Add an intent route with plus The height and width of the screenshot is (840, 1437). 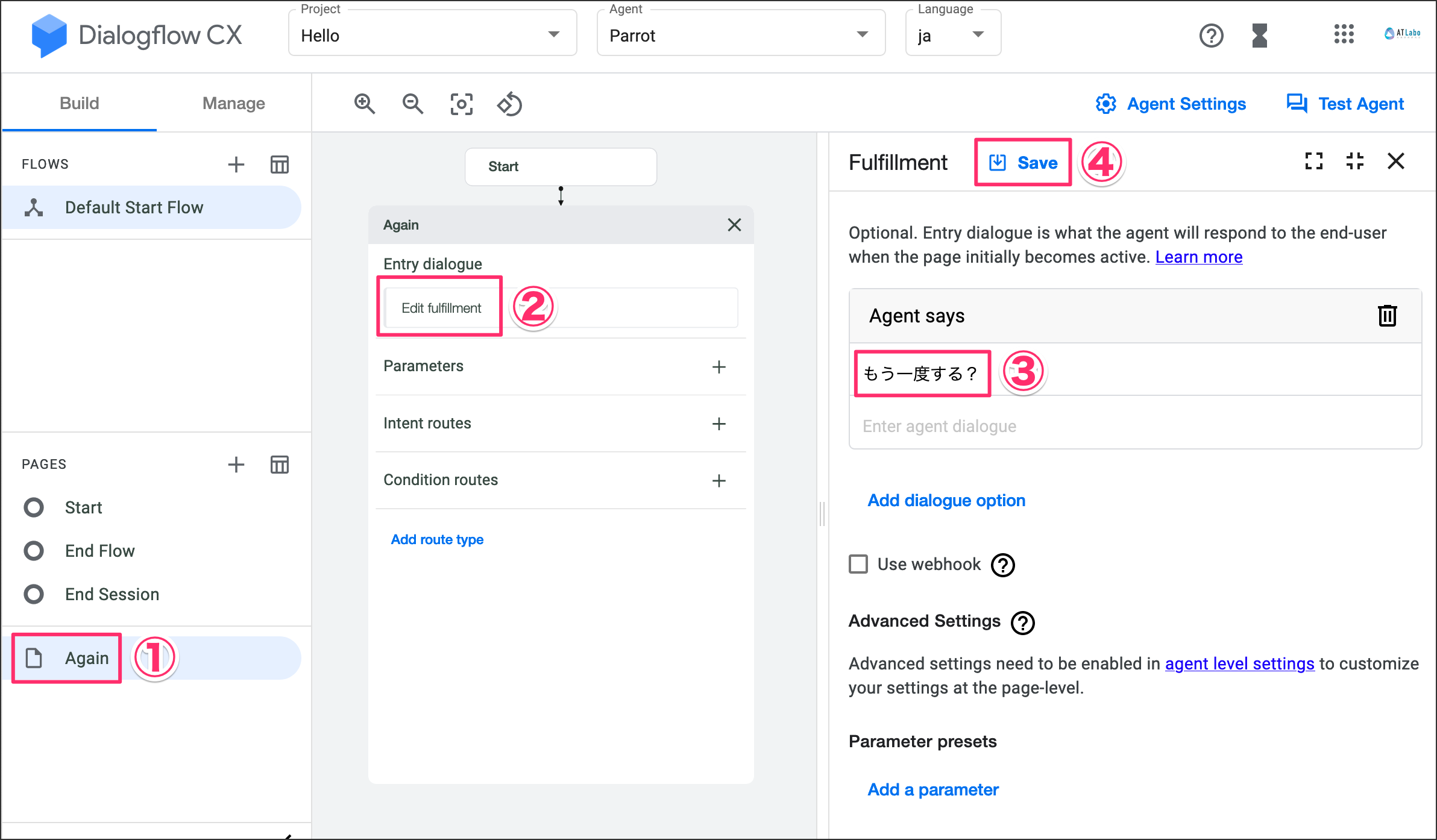[719, 424]
